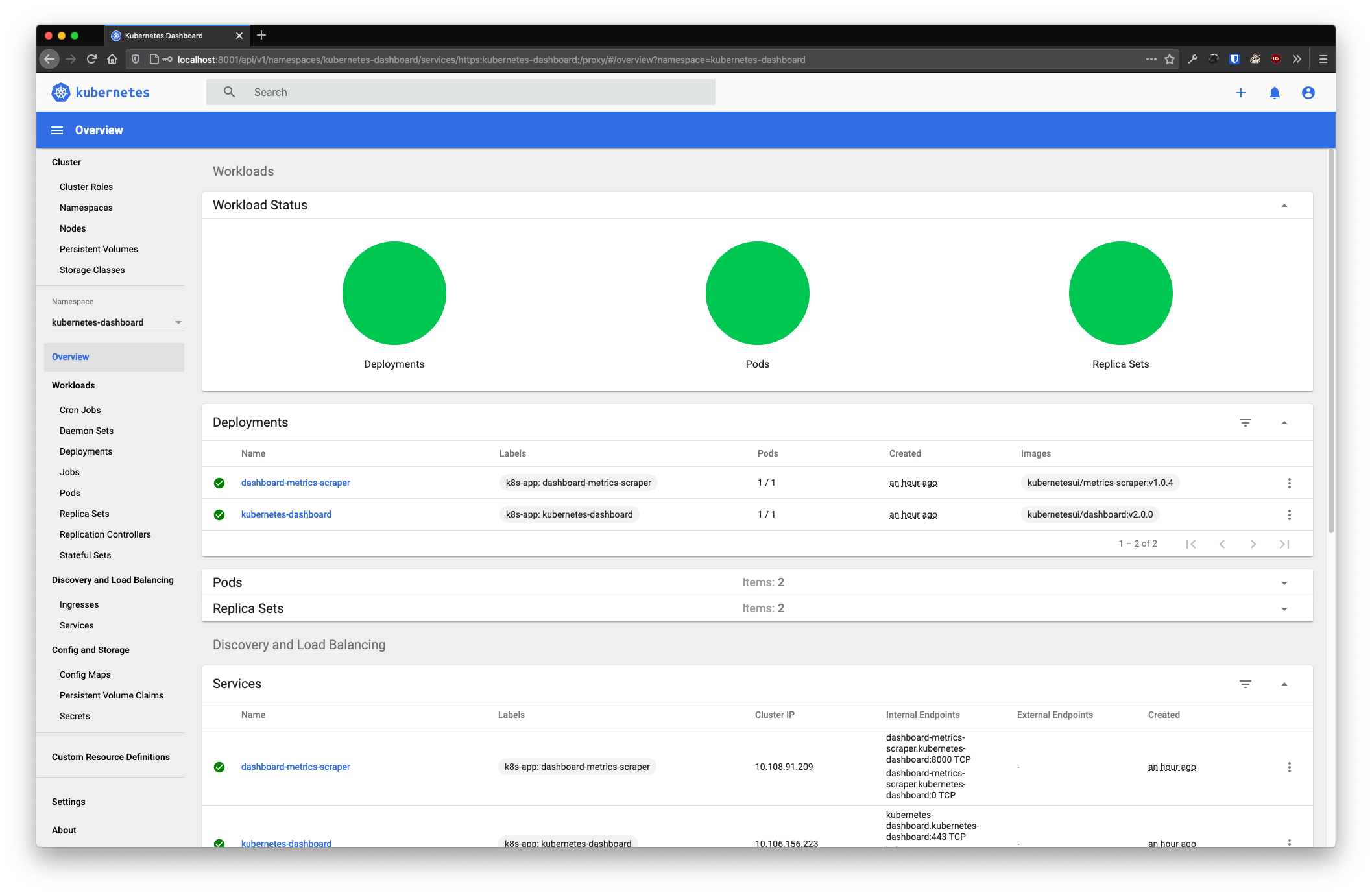
Task: Click the uBlock Origin extension icon
Action: click(1276, 59)
